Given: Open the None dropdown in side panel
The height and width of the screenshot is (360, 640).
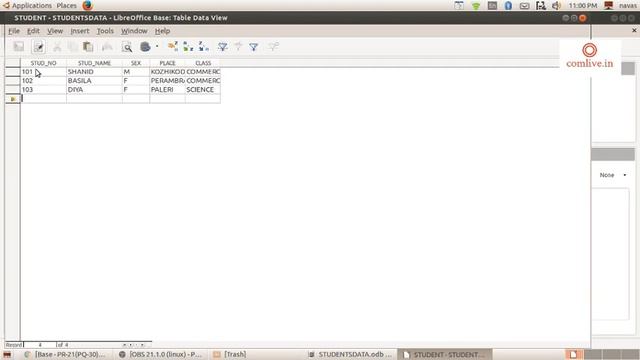Looking at the screenshot, I should pos(613,175).
